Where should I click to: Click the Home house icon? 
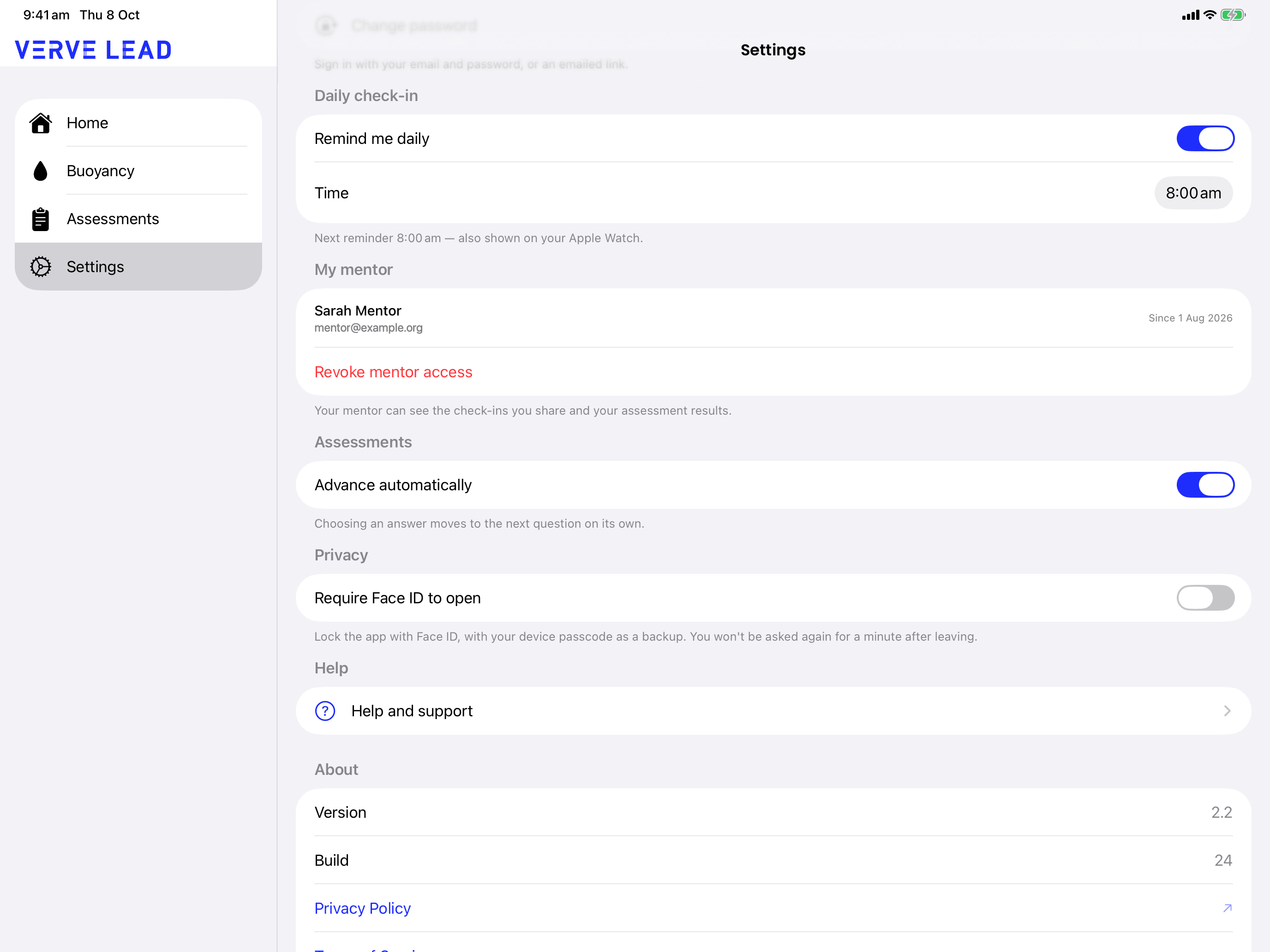pos(40,123)
